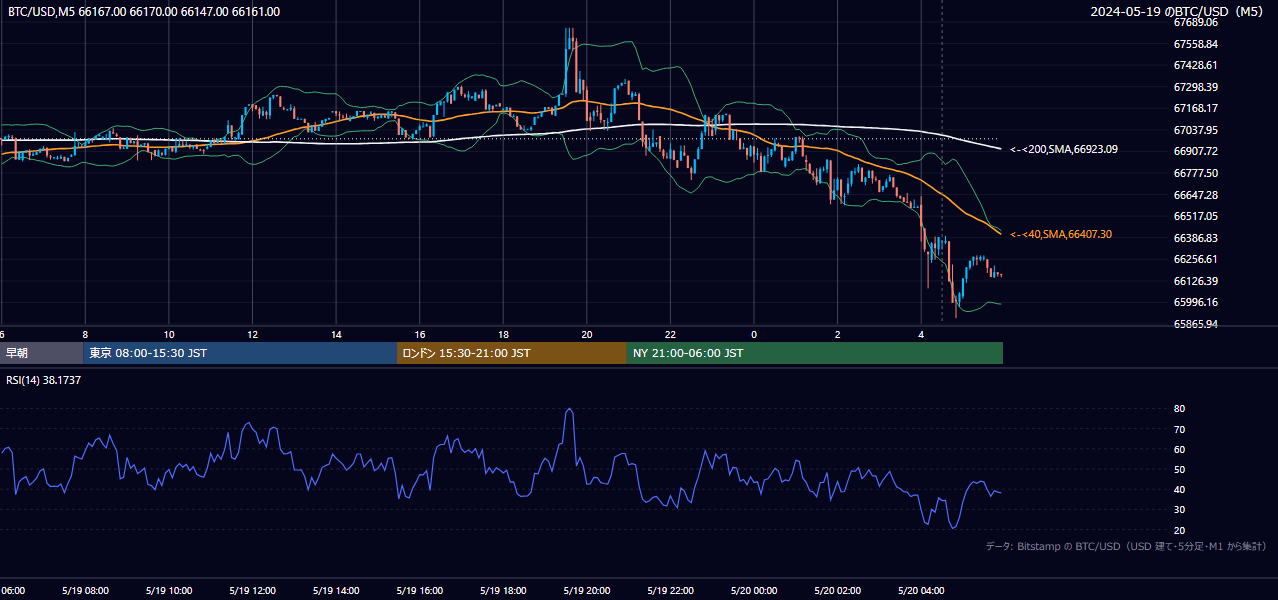This screenshot has width=1278, height=600.
Task: Click price axis value 65865.94
Action: pos(1195,324)
